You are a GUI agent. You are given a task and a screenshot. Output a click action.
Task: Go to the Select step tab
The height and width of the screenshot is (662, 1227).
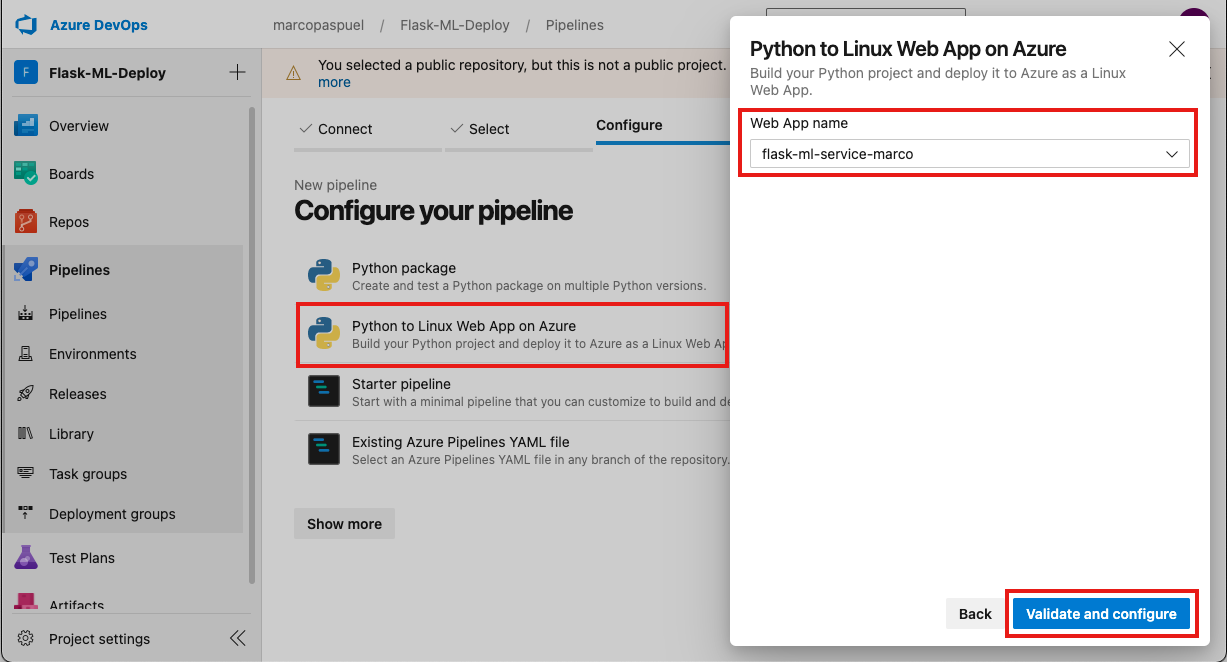[x=480, y=129]
